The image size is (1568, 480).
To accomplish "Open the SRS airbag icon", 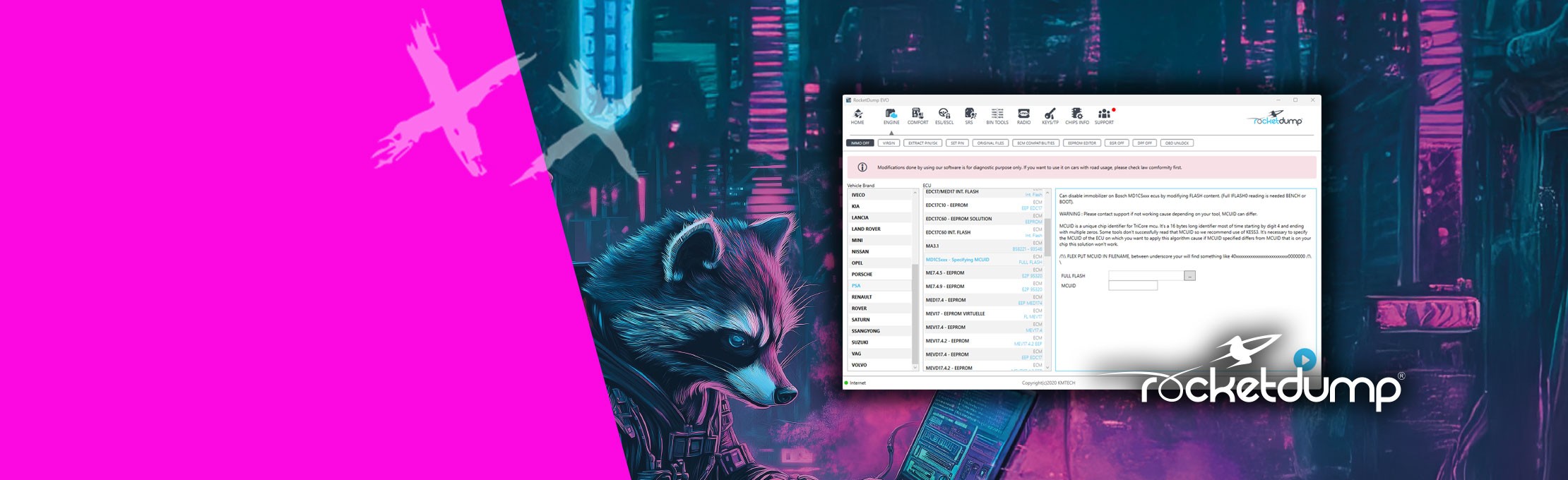I will pyautogui.click(x=970, y=116).
